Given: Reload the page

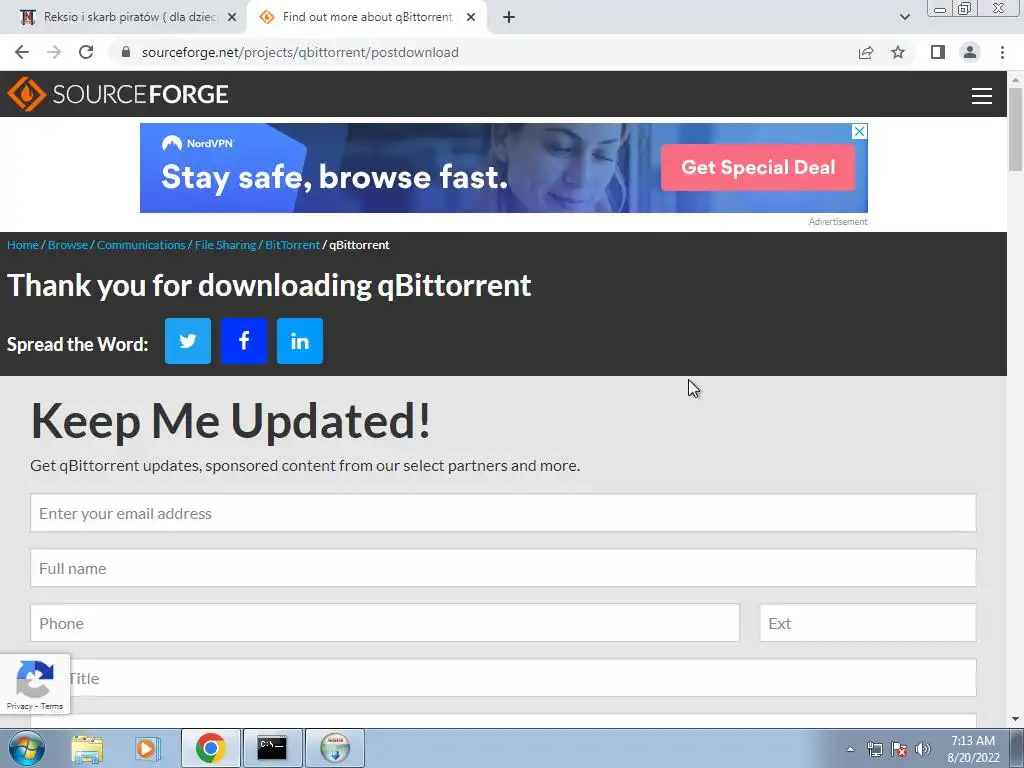Looking at the screenshot, I should pyautogui.click(x=86, y=52).
